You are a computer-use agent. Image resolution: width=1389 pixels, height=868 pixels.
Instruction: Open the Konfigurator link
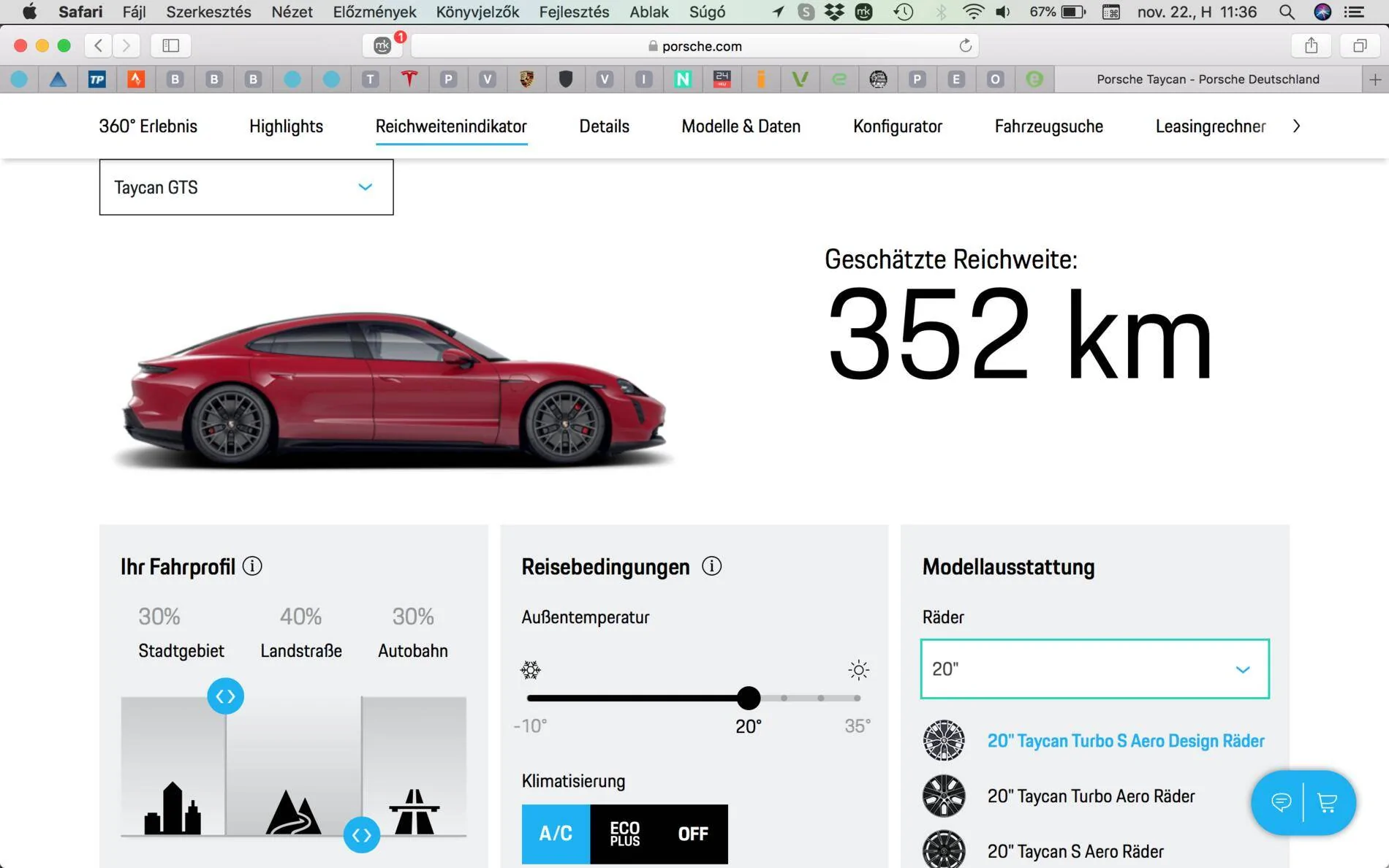click(x=898, y=126)
